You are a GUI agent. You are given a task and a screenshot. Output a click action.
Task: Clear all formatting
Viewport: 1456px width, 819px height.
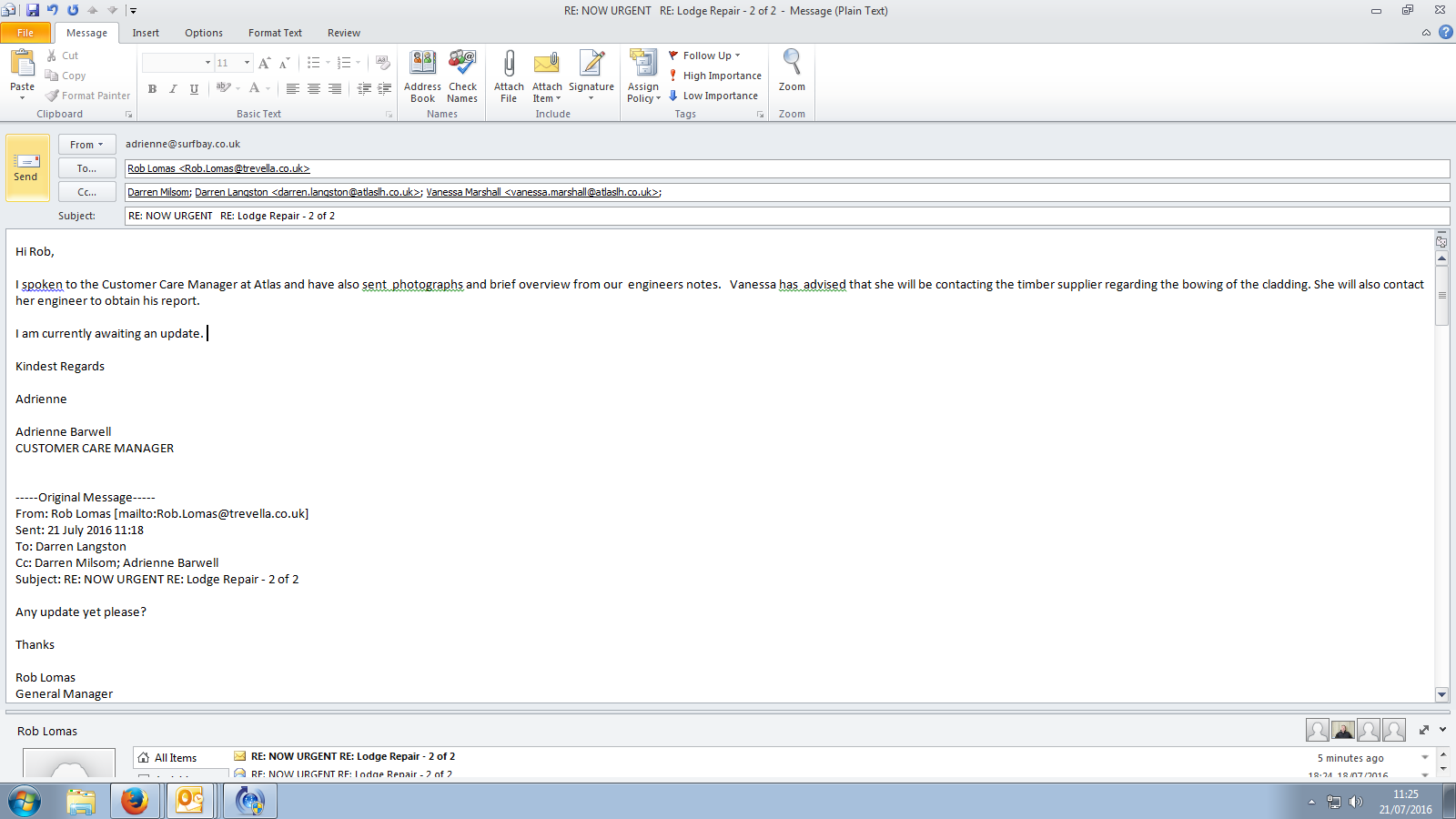pos(383,63)
